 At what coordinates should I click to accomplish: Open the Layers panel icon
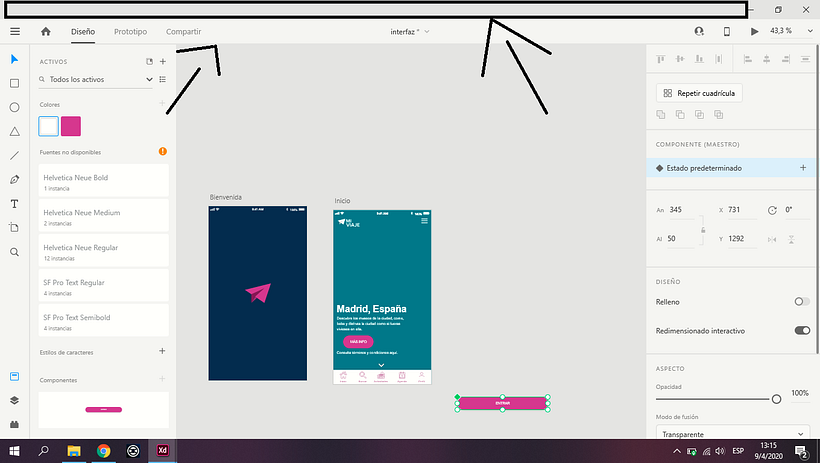click(x=15, y=400)
